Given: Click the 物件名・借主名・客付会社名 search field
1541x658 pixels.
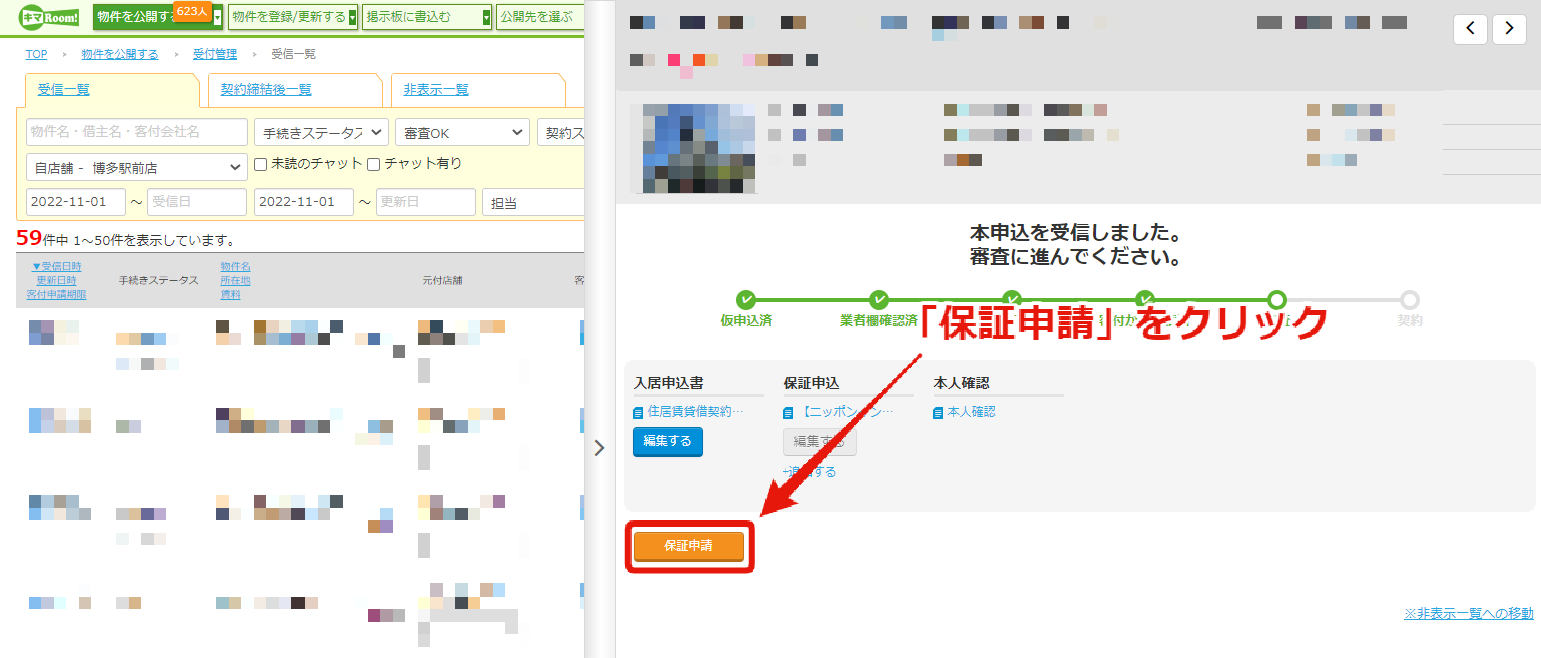Looking at the screenshot, I should point(137,132).
